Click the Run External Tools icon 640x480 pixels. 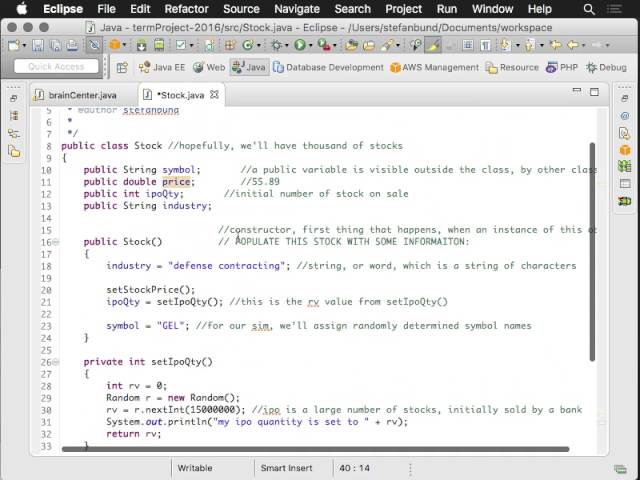click(x=324, y=44)
